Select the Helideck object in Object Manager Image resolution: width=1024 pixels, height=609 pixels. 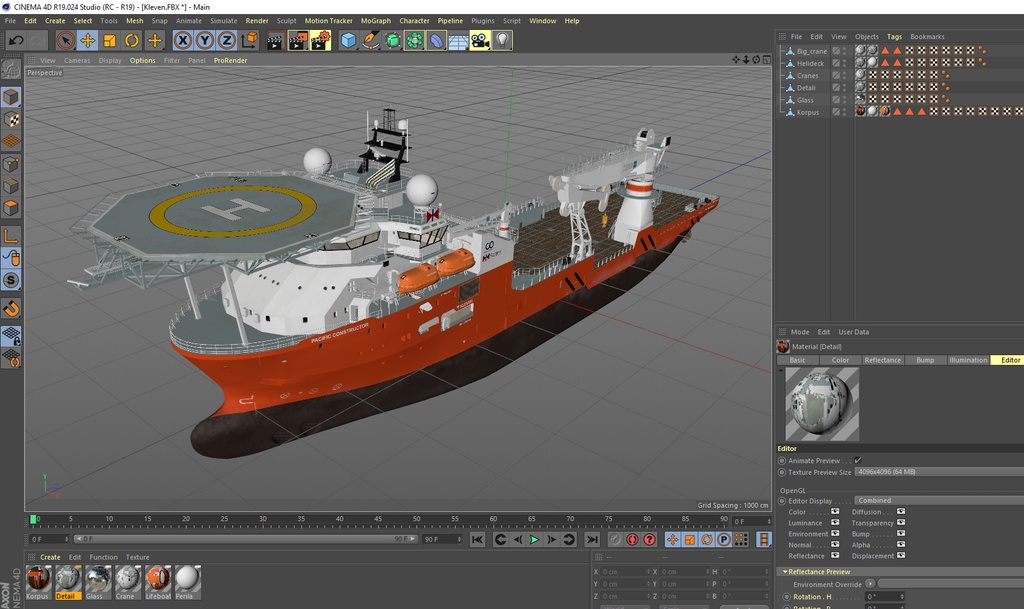810,63
